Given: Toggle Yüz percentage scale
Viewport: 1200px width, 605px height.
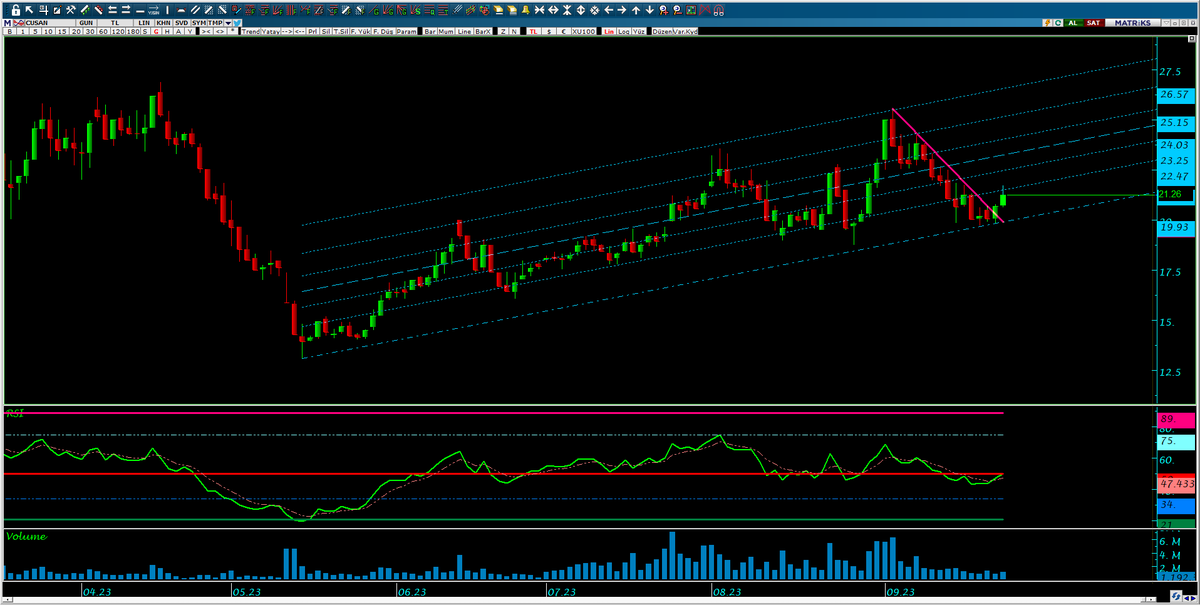Looking at the screenshot, I should pyautogui.click(x=638, y=32).
